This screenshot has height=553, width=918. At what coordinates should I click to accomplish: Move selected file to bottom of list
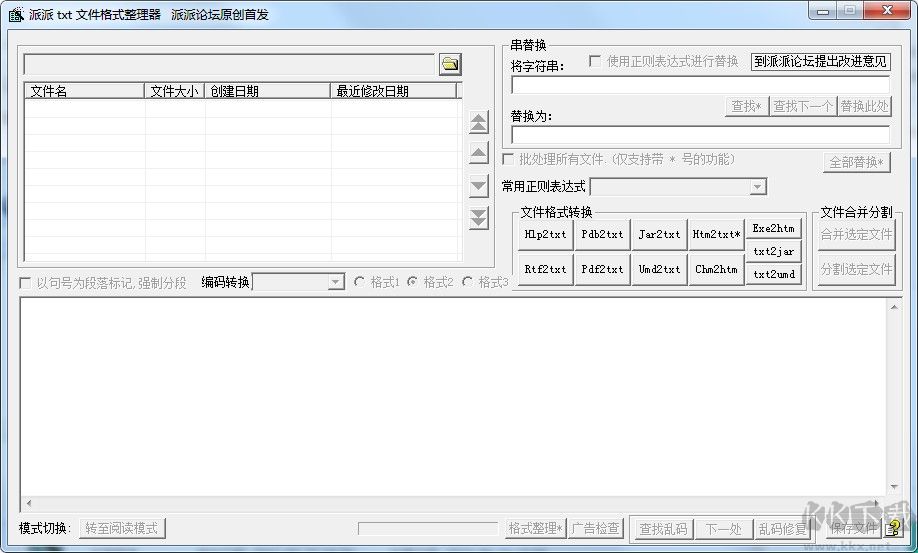click(478, 218)
